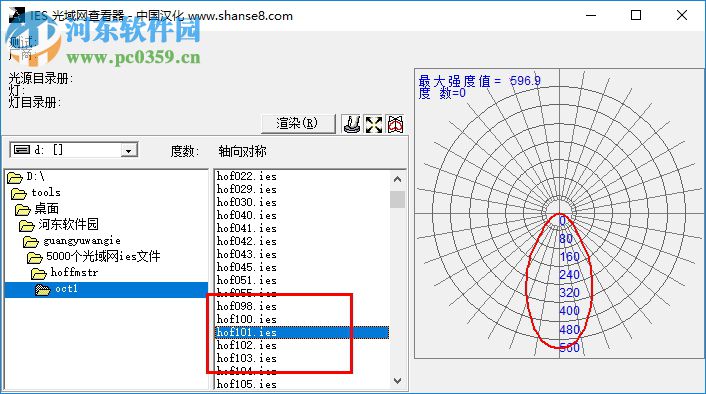Select the D:\ root folder
Viewport: 706px width, 394px height.
coord(27,177)
